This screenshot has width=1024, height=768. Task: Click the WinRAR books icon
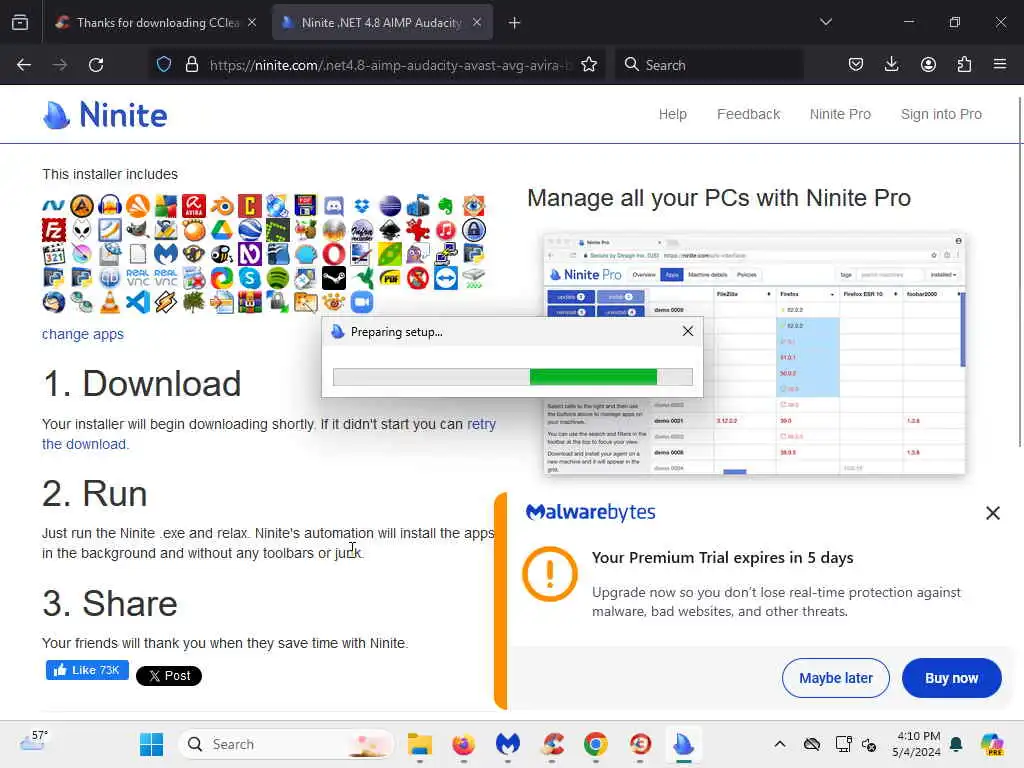[x=250, y=302]
